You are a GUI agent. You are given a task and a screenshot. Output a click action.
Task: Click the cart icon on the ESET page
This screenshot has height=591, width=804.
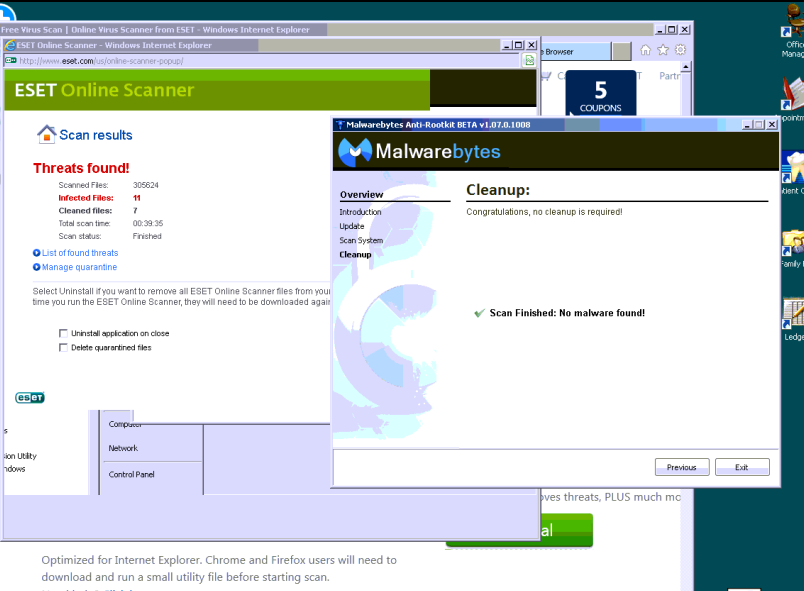547,76
